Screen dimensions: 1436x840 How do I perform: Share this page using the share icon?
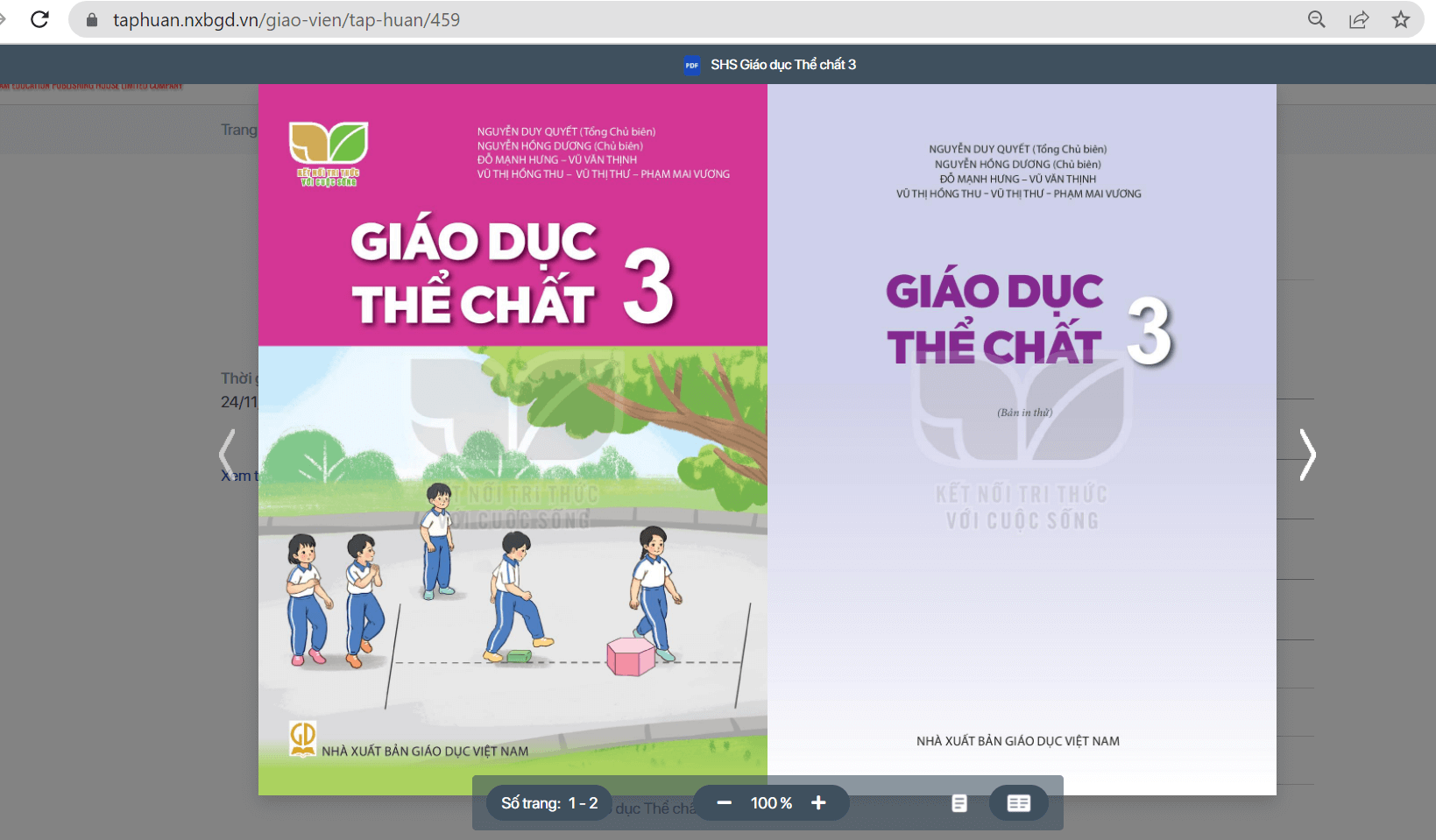1359,19
